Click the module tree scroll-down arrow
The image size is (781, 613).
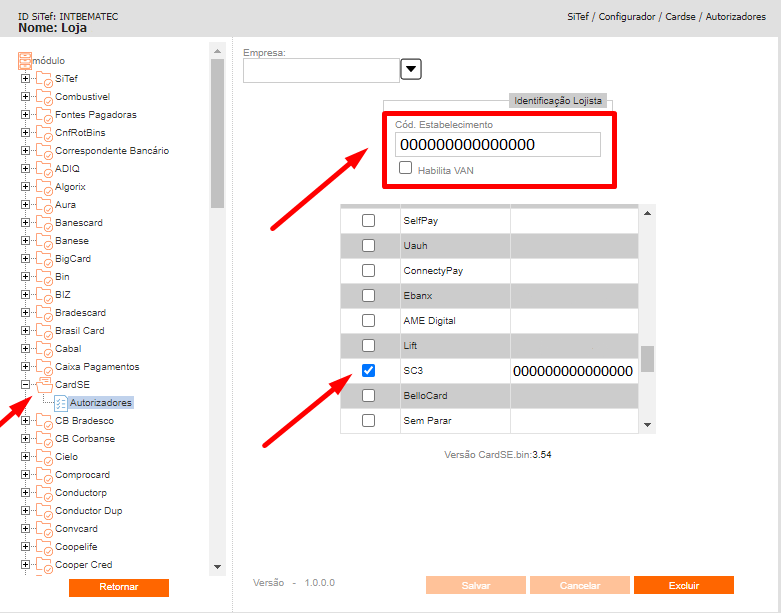pyautogui.click(x=217, y=567)
